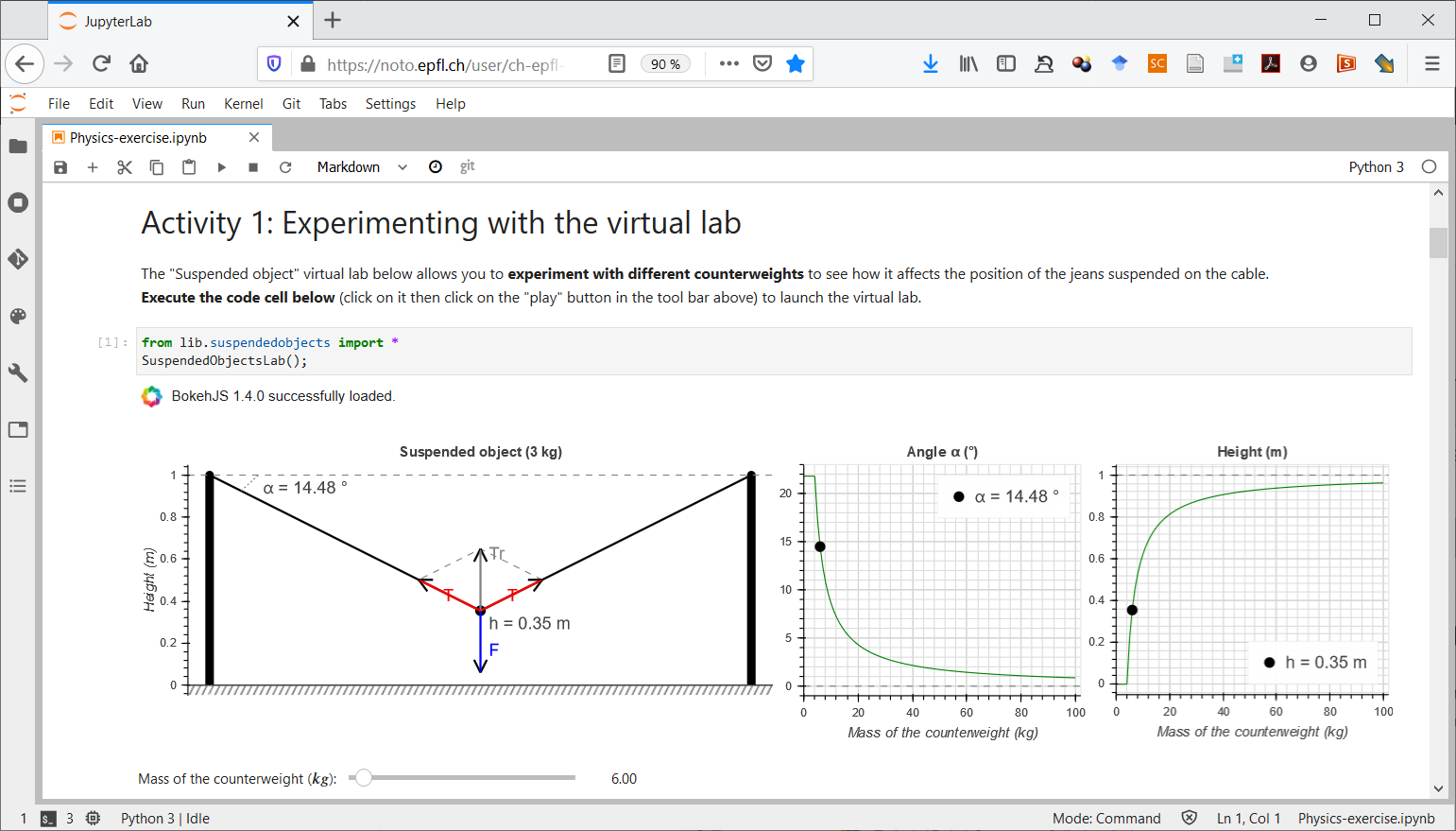Insert a new cell below with plus icon

tap(93, 167)
